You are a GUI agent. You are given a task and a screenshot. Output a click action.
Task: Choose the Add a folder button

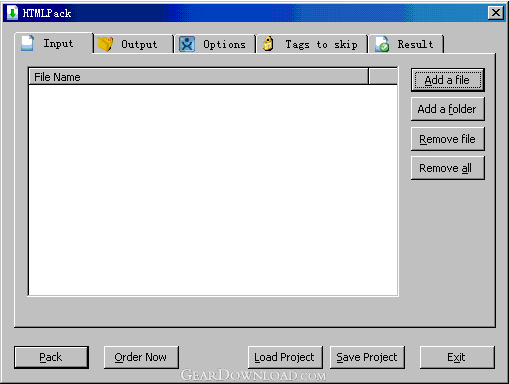click(447, 109)
